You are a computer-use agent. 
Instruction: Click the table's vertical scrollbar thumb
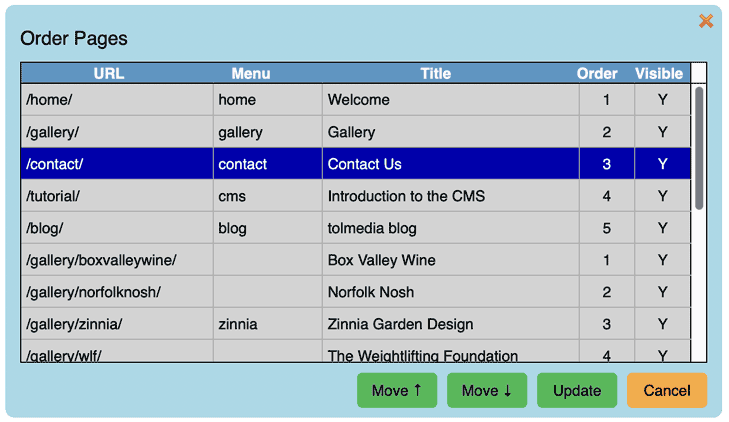(699, 147)
